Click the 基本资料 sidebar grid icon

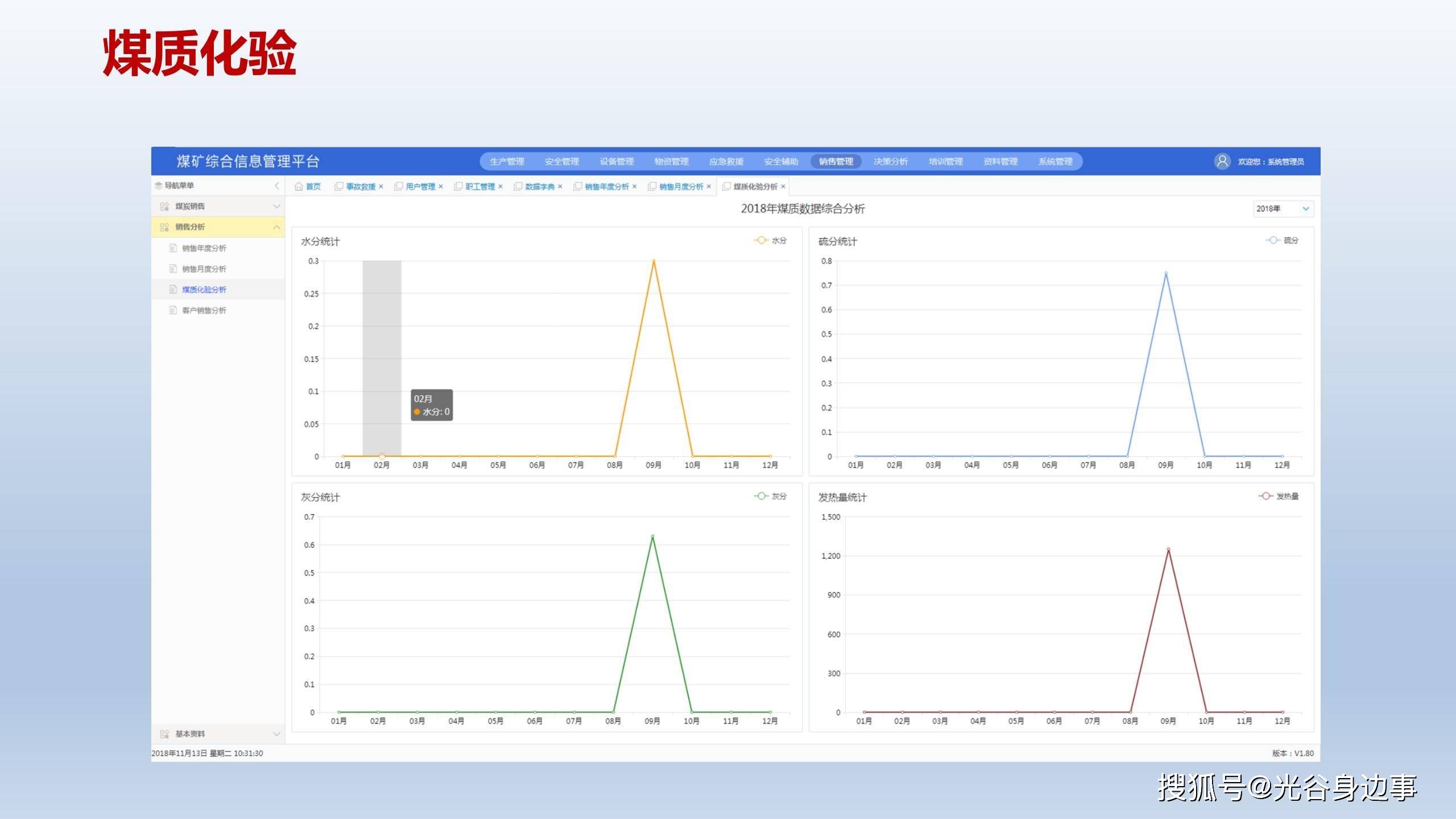[164, 734]
